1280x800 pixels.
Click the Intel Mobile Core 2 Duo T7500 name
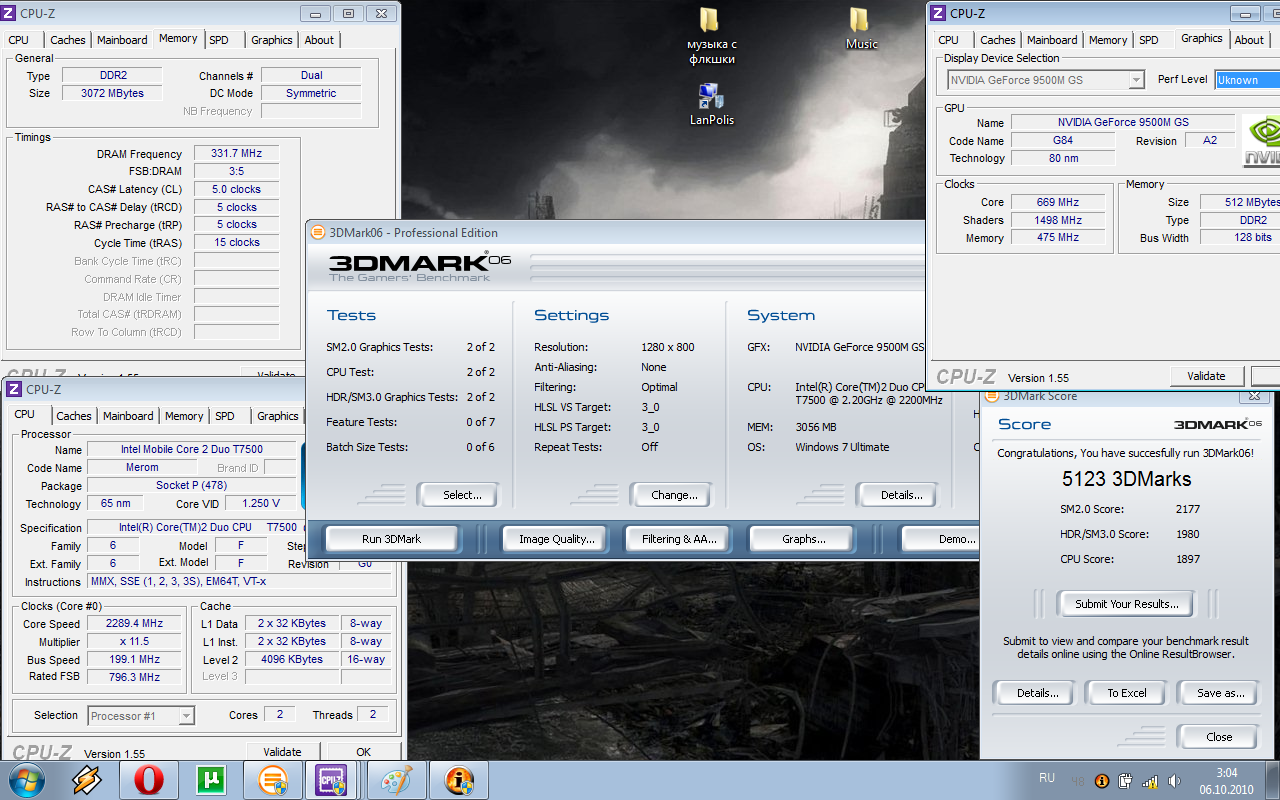[x=192, y=450]
